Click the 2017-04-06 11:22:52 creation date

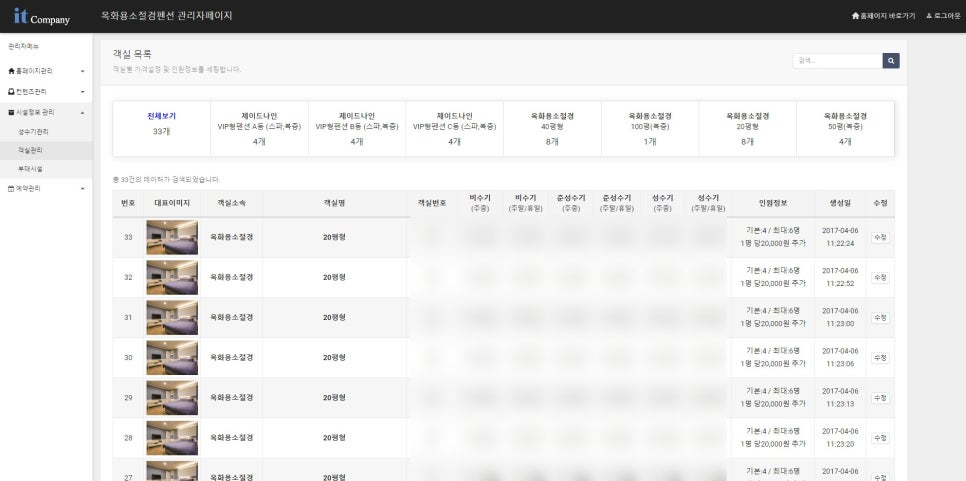click(x=840, y=277)
